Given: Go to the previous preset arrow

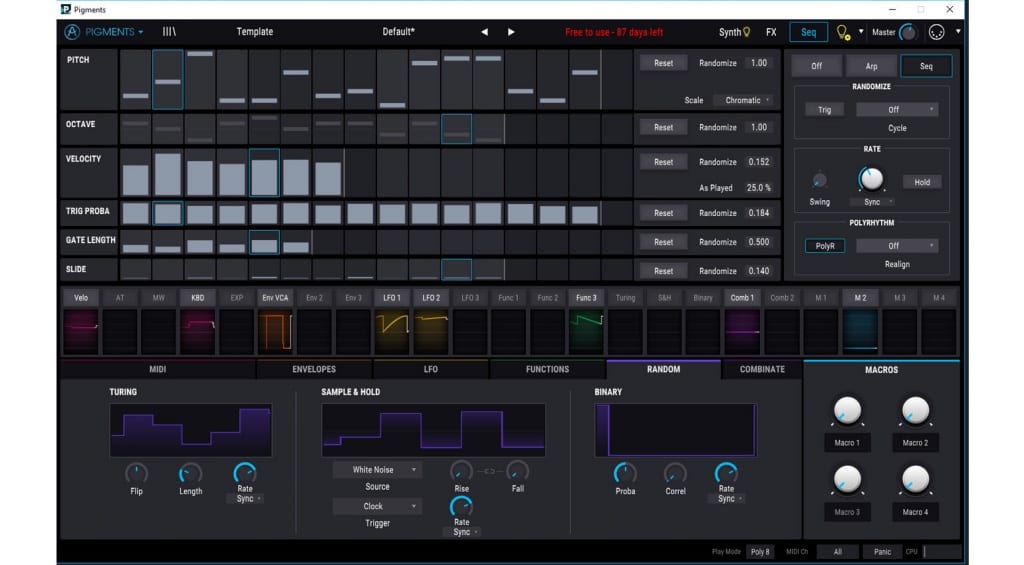Looking at the screenshot, I should pos(484,32).
